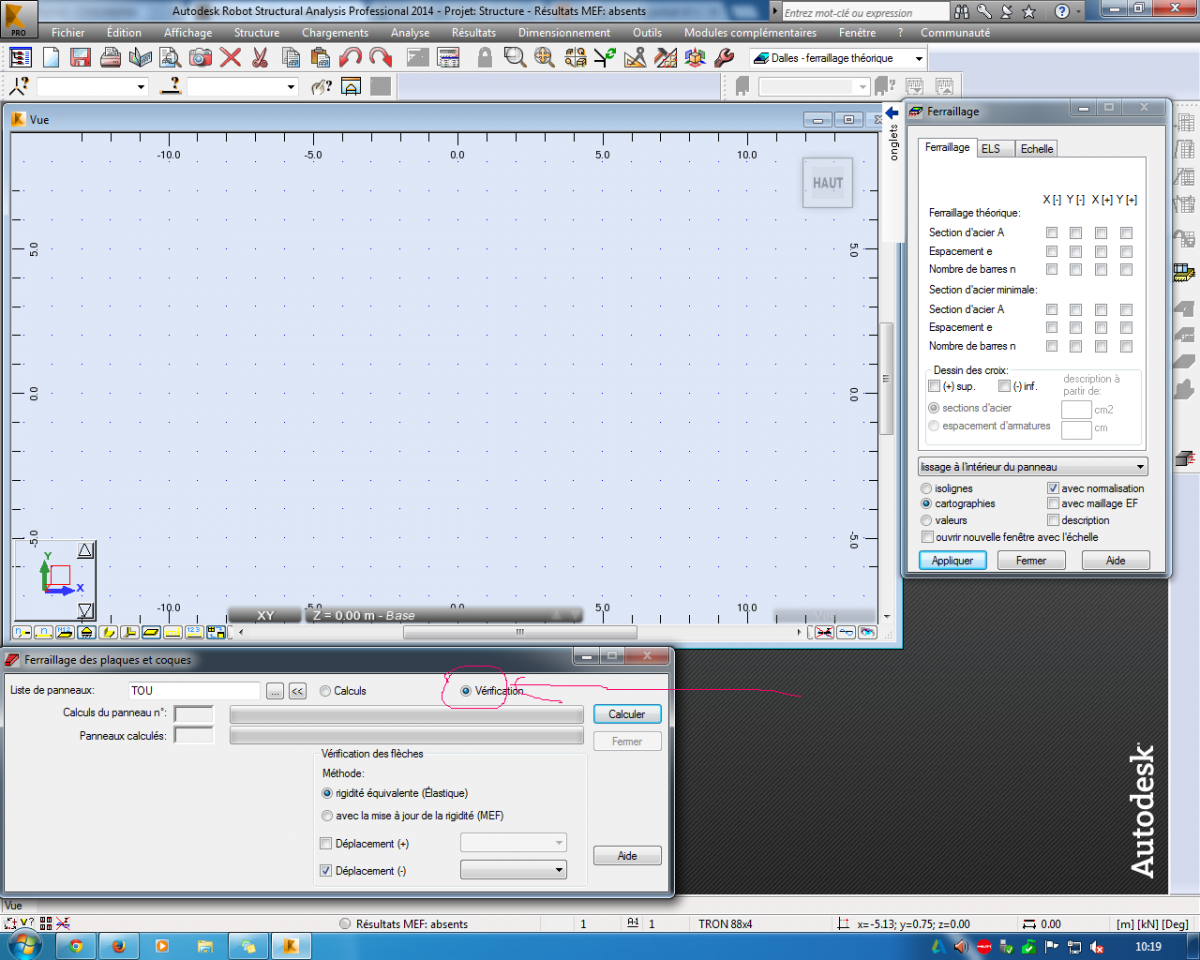Click the blue arrow above the onglets strip
The height and width of the screenshot is (960, 1200).
[892, 113]
